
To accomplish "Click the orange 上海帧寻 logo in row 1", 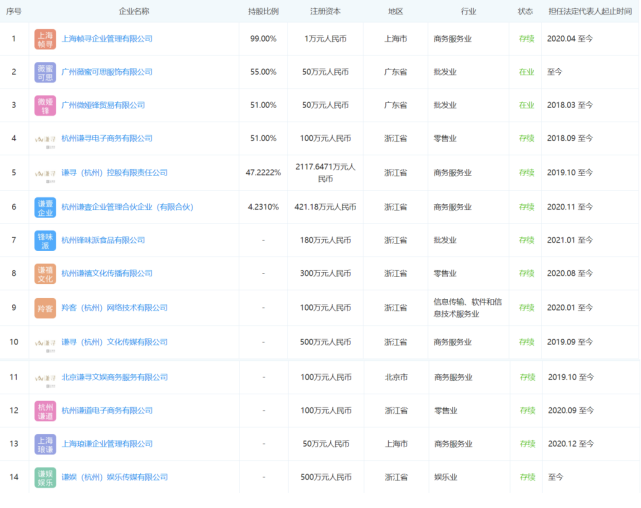I will point(45,39).
